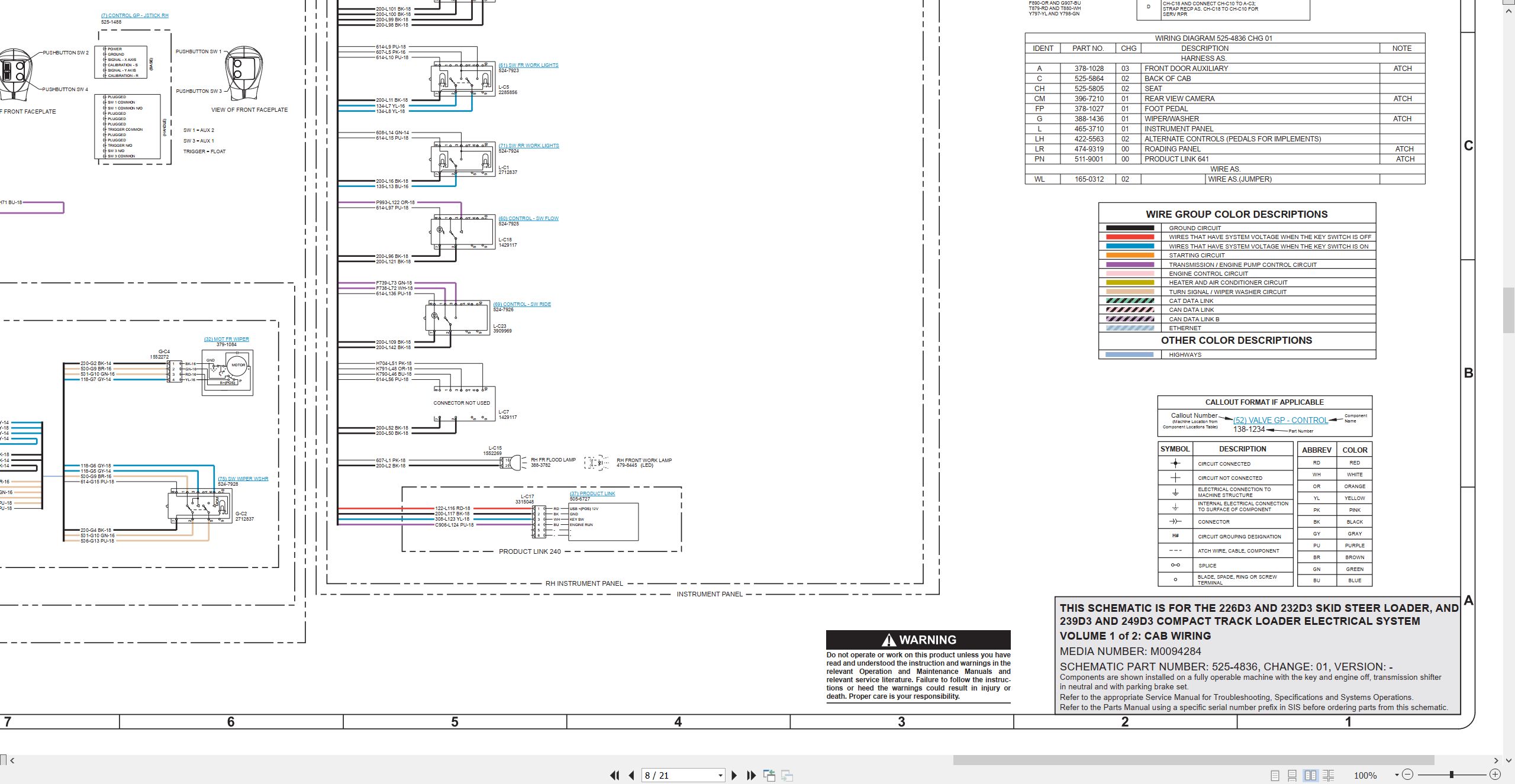Click the CIRCUIT CONNECTED symbol
This screenshot has width=1515, height=784.
click(1175, 463)
